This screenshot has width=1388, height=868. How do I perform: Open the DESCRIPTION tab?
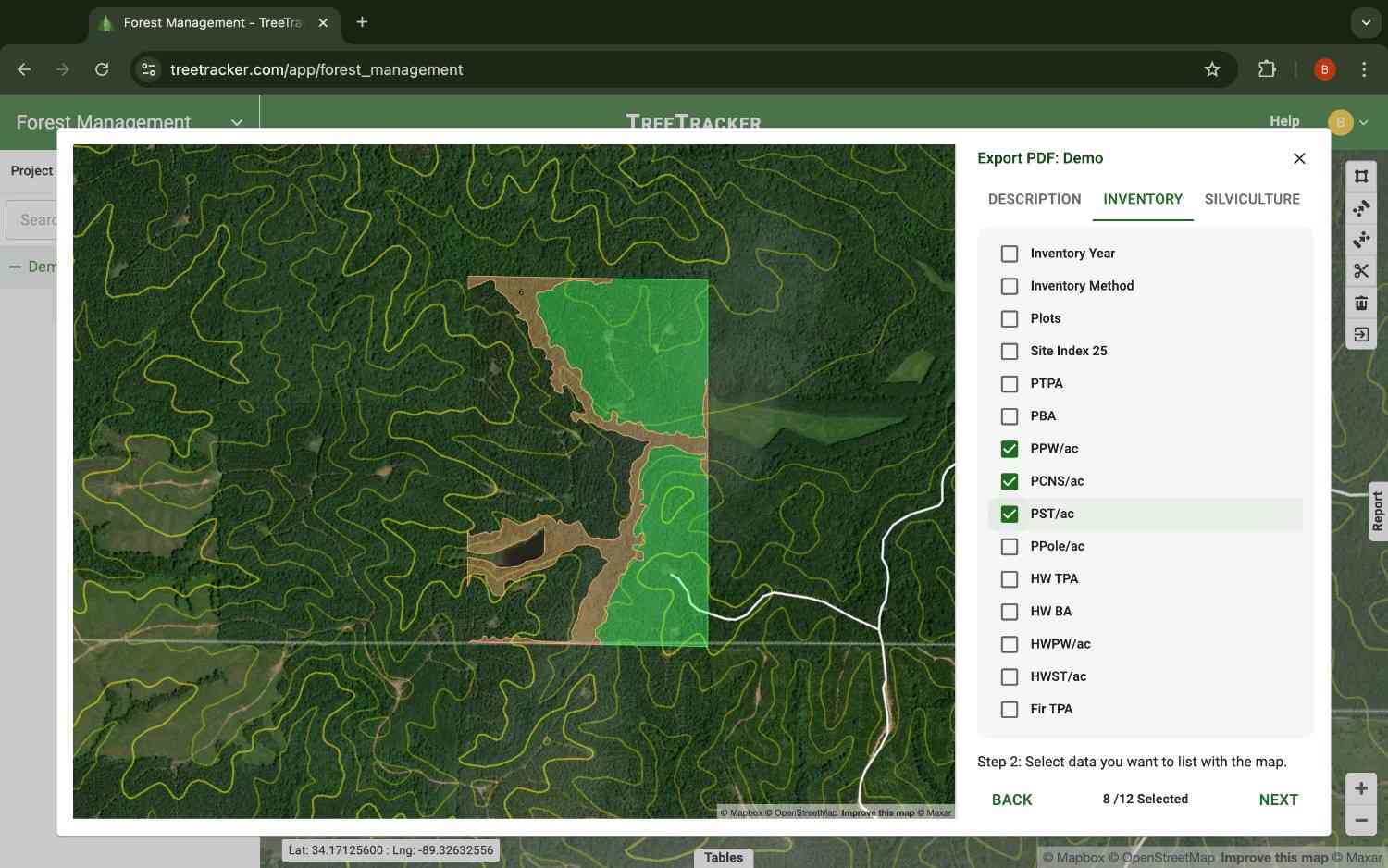point(1034,199)
